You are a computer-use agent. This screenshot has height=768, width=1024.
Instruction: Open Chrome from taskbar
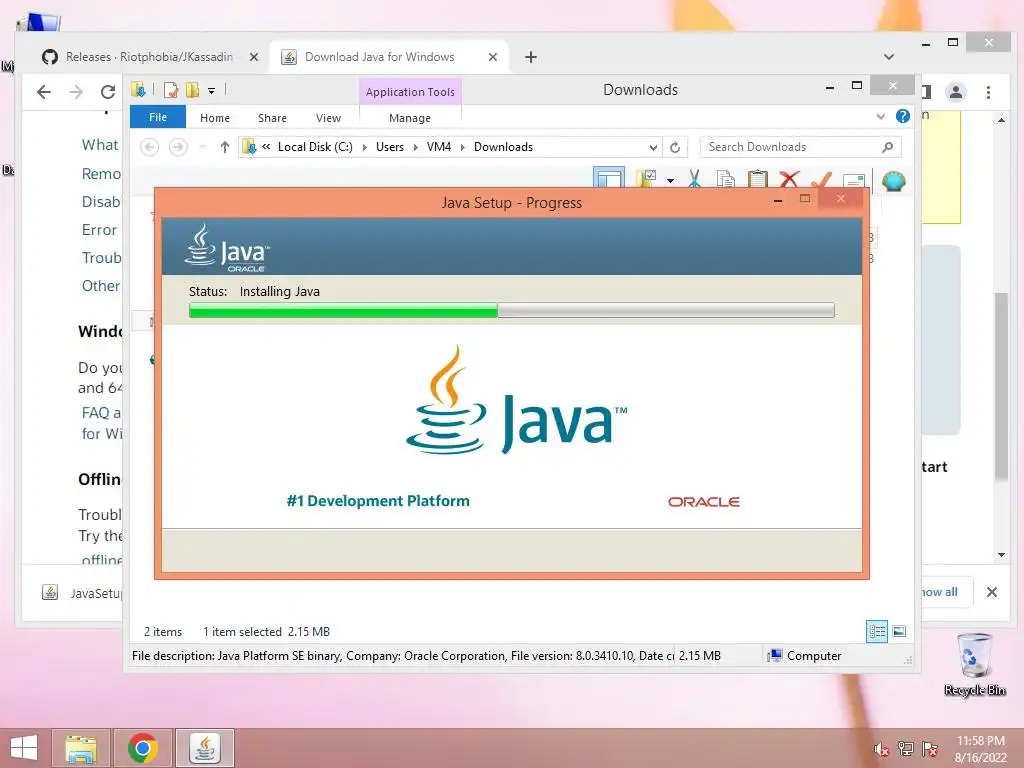tap(143, 748)
